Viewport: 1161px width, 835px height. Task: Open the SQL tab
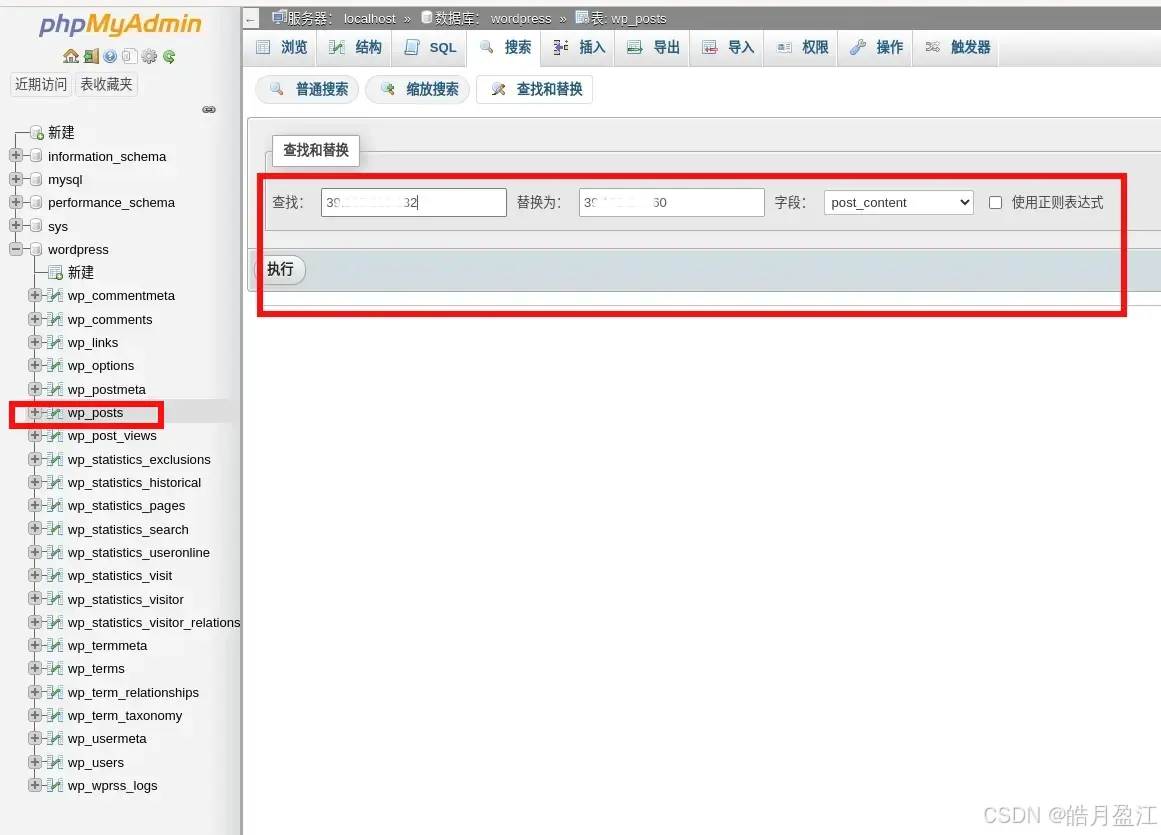(429, 47)
